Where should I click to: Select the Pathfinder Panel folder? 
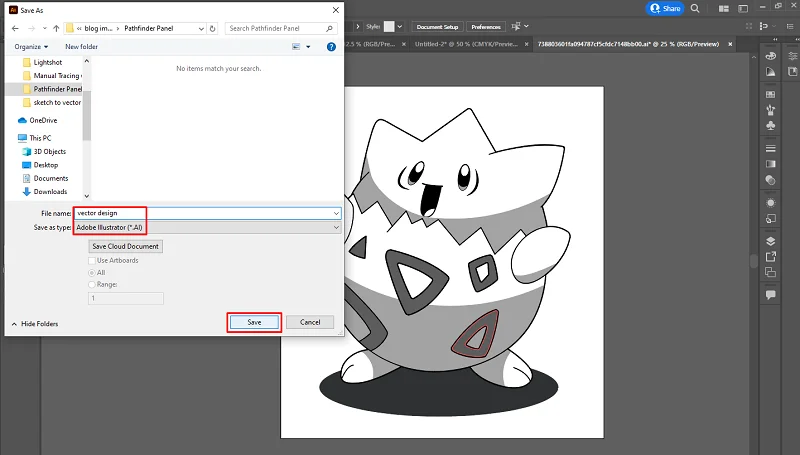pos(53,89)
